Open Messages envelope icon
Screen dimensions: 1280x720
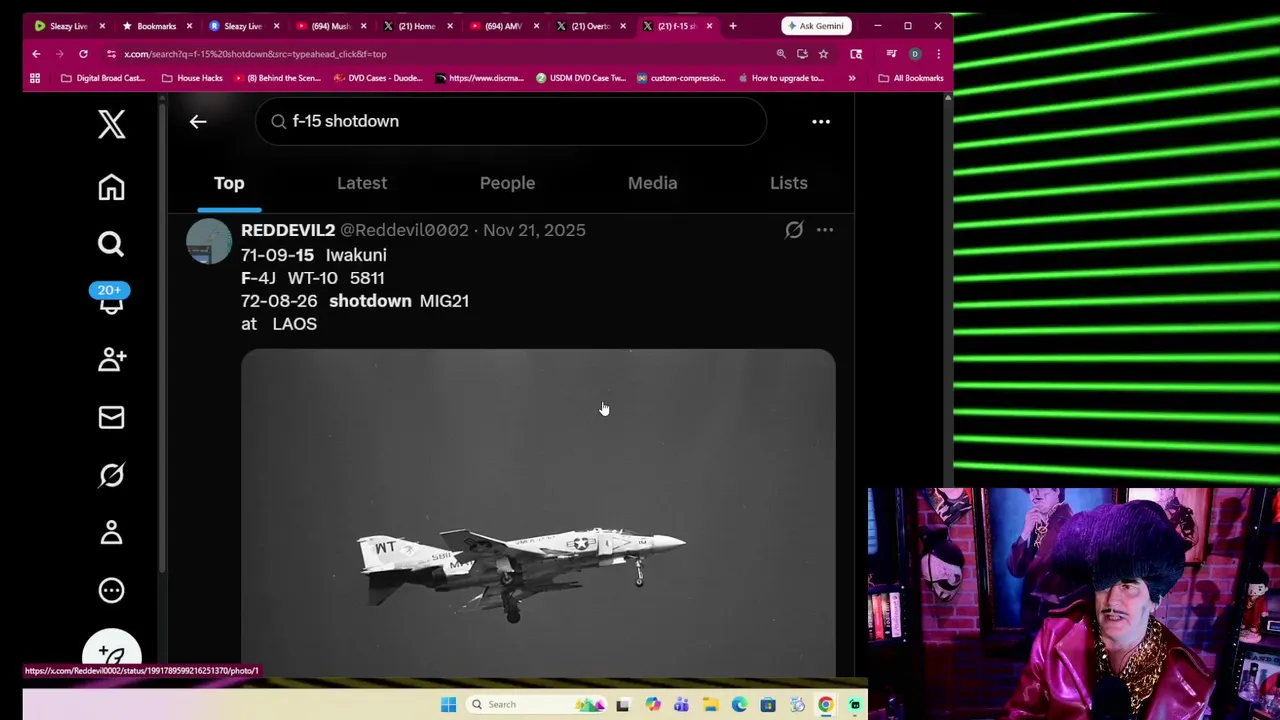[x=111, y=417]
